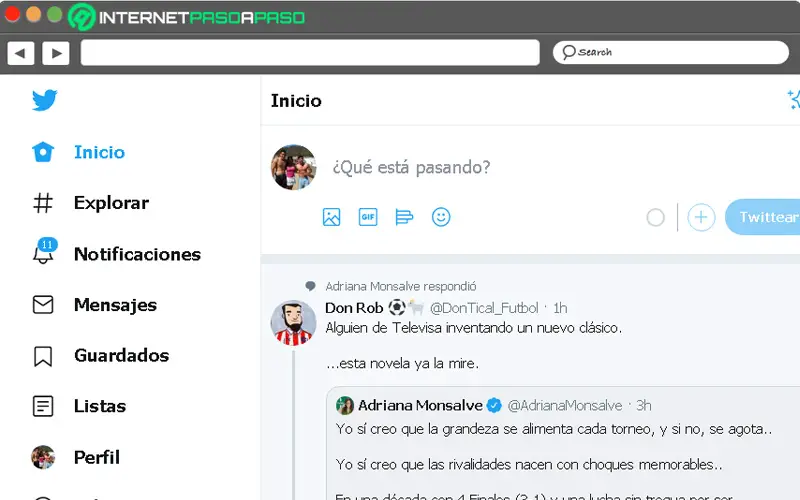Click the bell icon with badge 11
This screenshot has height=500, width=800.
point(44,251)
